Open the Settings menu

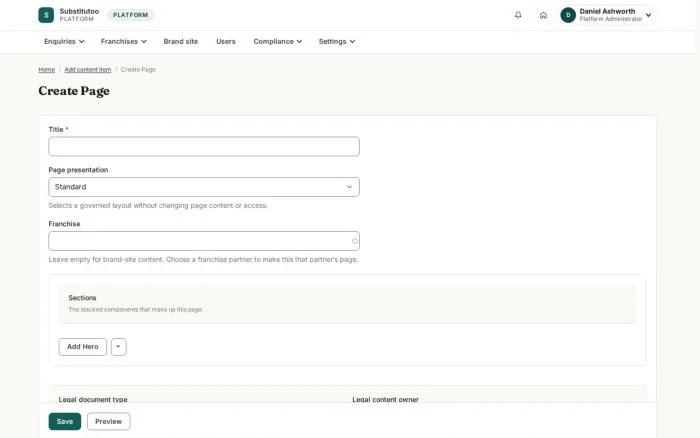[337, 42]
